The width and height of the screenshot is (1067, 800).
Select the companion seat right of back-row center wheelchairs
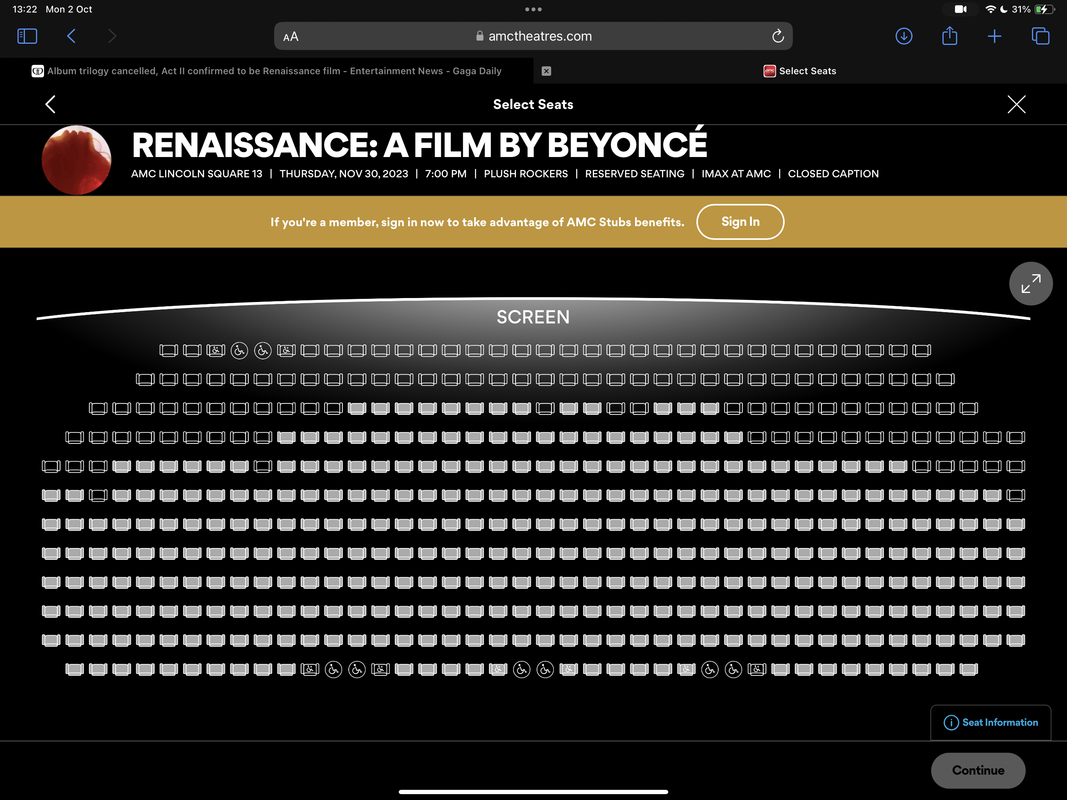[569, 669]
